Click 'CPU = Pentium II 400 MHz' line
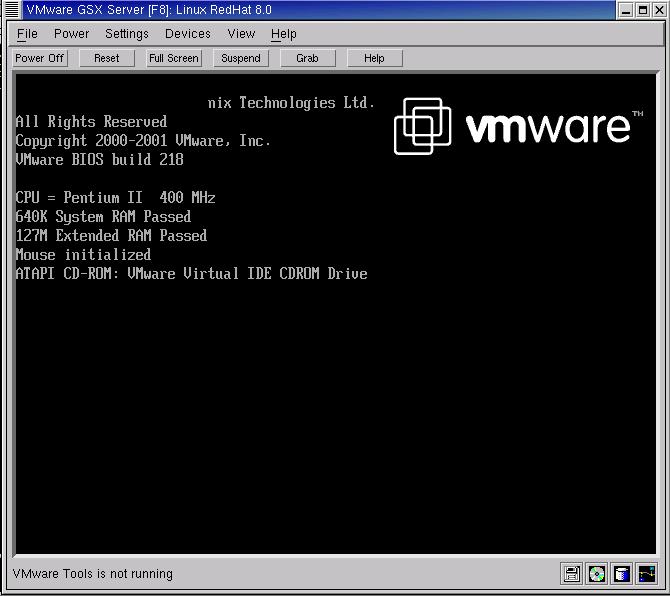The width and height of the screenshot is (670, 596). (x=115, y=198)
